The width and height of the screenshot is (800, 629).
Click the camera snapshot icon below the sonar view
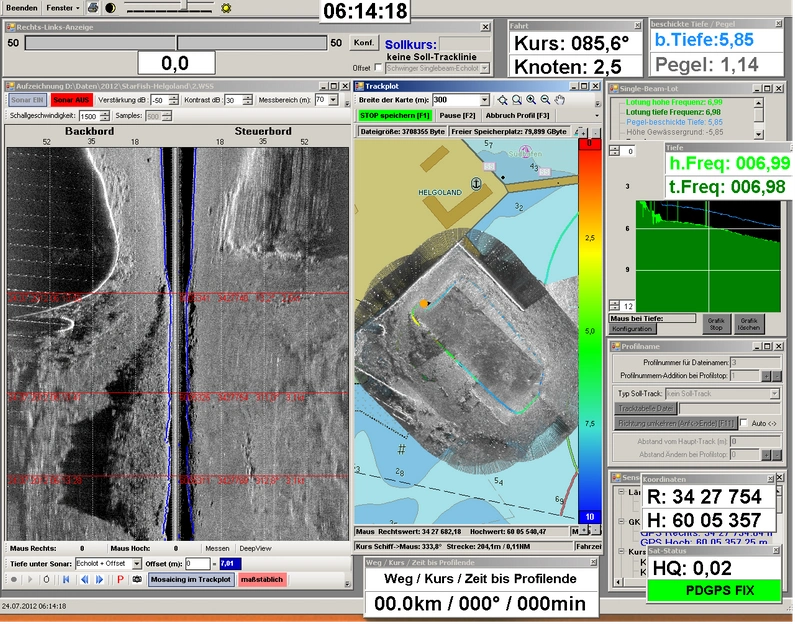click(x=137, y=582)
